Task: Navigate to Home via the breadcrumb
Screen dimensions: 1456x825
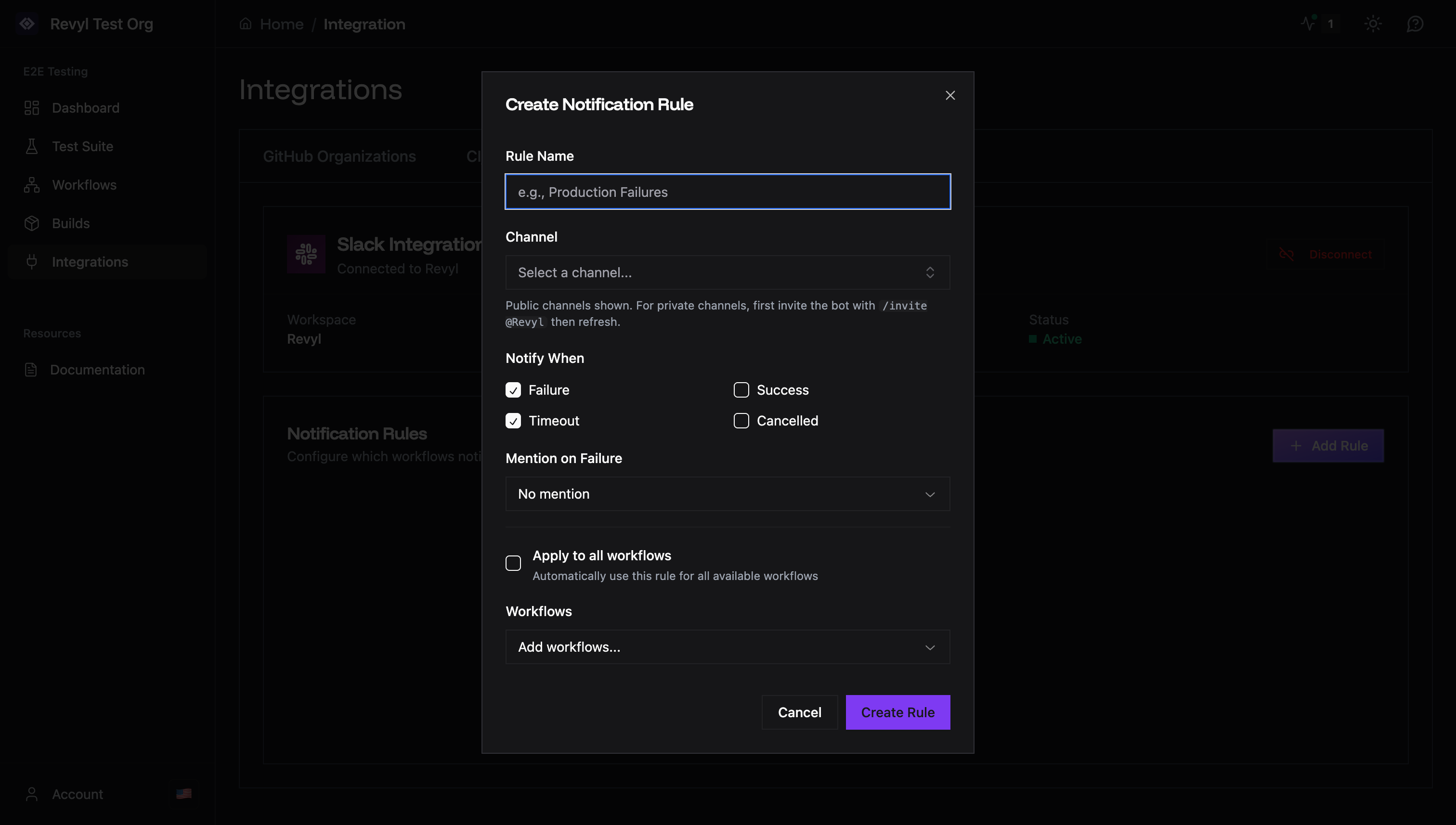Action: pos(282,24)
